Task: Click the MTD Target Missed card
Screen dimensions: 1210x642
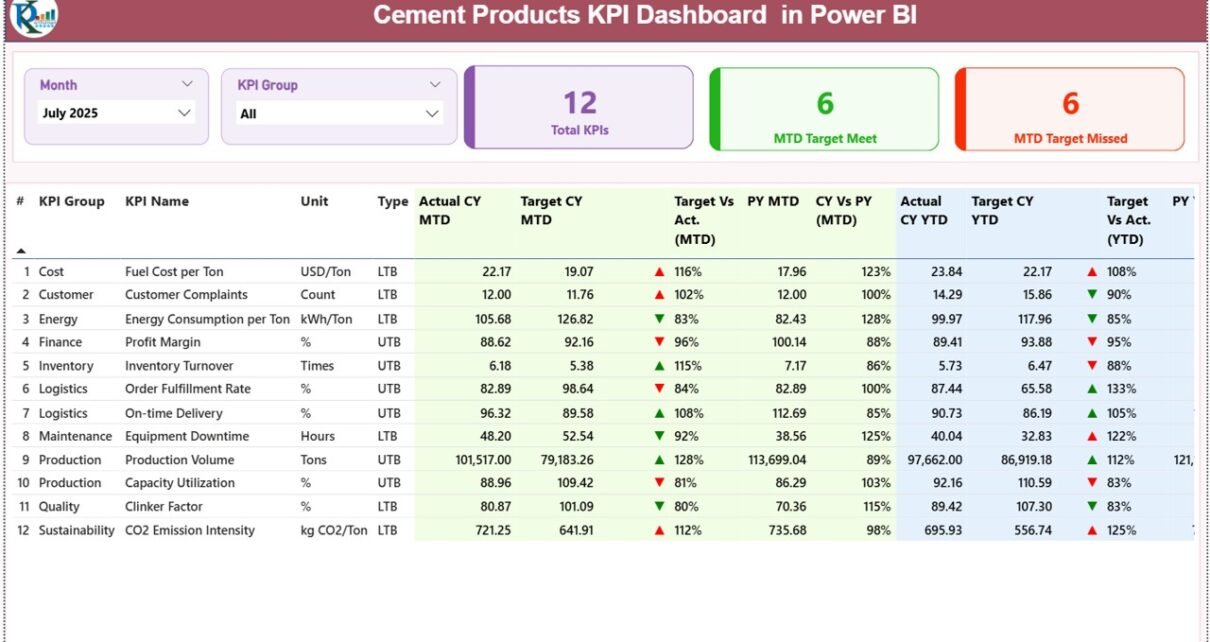Action: click(x=1070, y=109)
